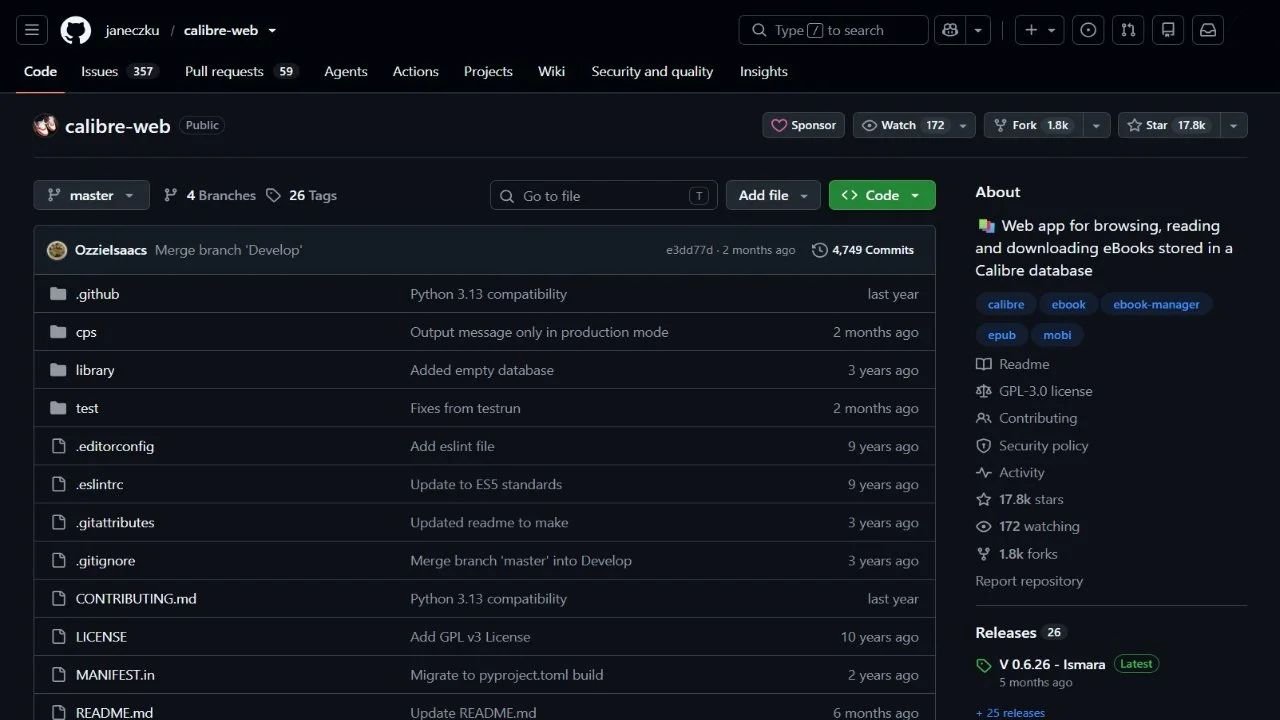The height and width of the screenshot is (720, 1280).
Task: Open the Readme link in About
Action: [x=1013, y=364]
